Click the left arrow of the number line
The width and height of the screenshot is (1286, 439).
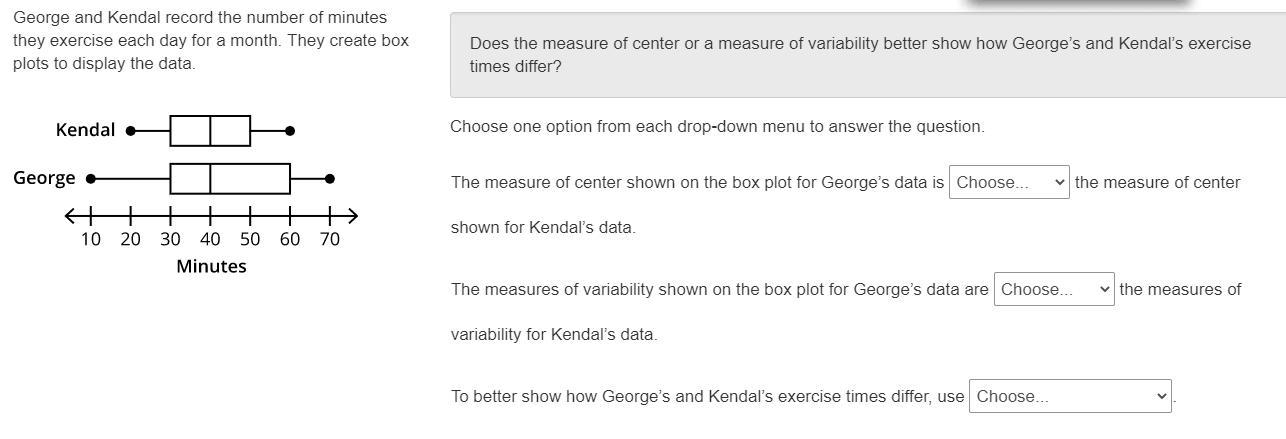(x=71, y=215)
